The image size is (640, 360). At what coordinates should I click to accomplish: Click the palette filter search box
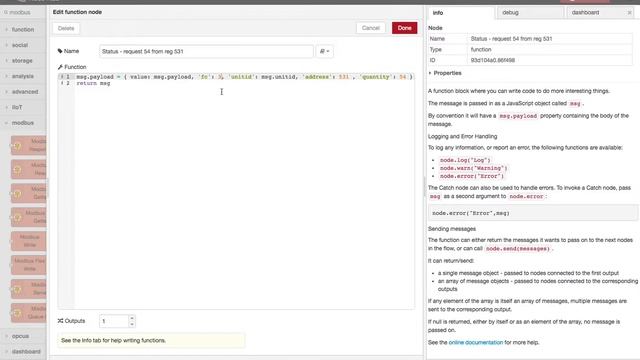(x=23, y=12)
